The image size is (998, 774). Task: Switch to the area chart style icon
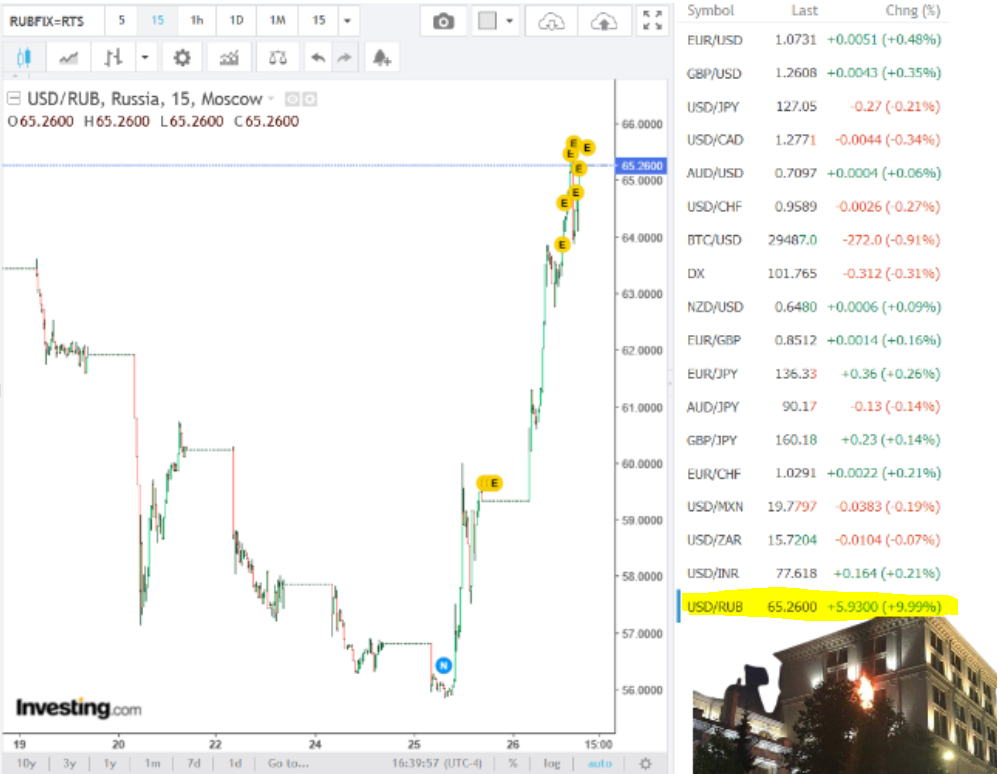coord(68,58)
